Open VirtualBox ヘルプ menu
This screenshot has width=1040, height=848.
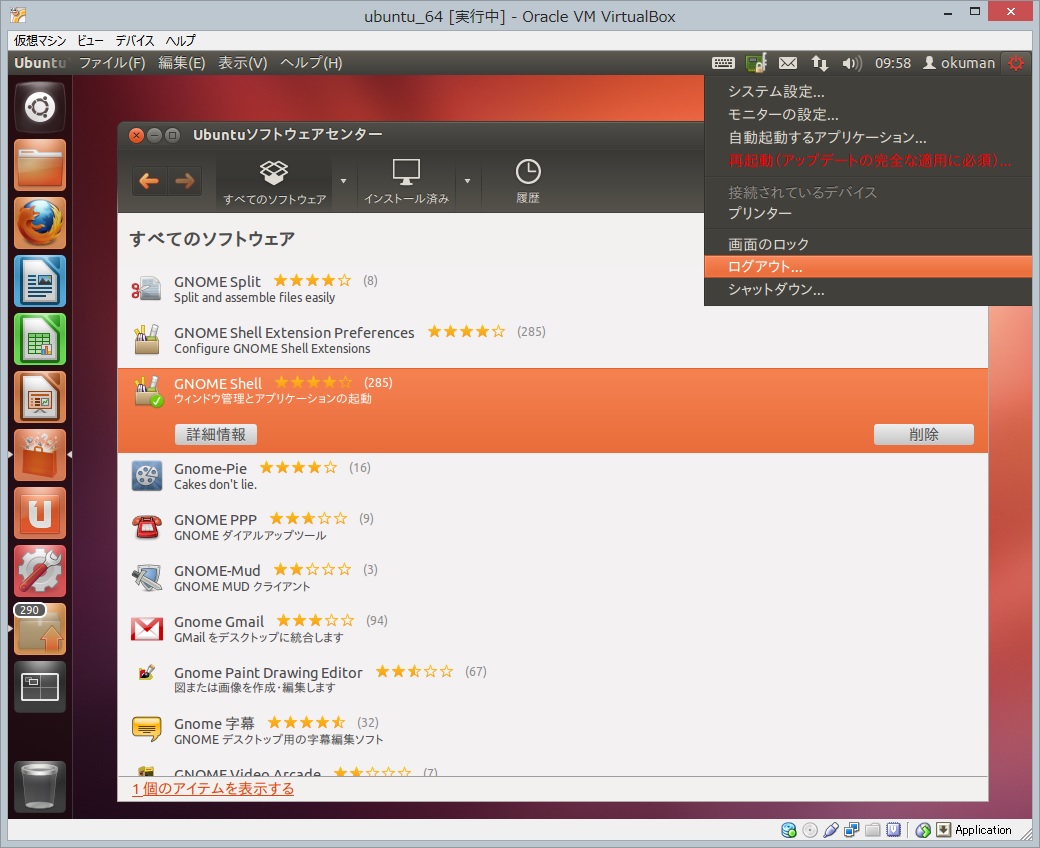(x=180, y=40)
